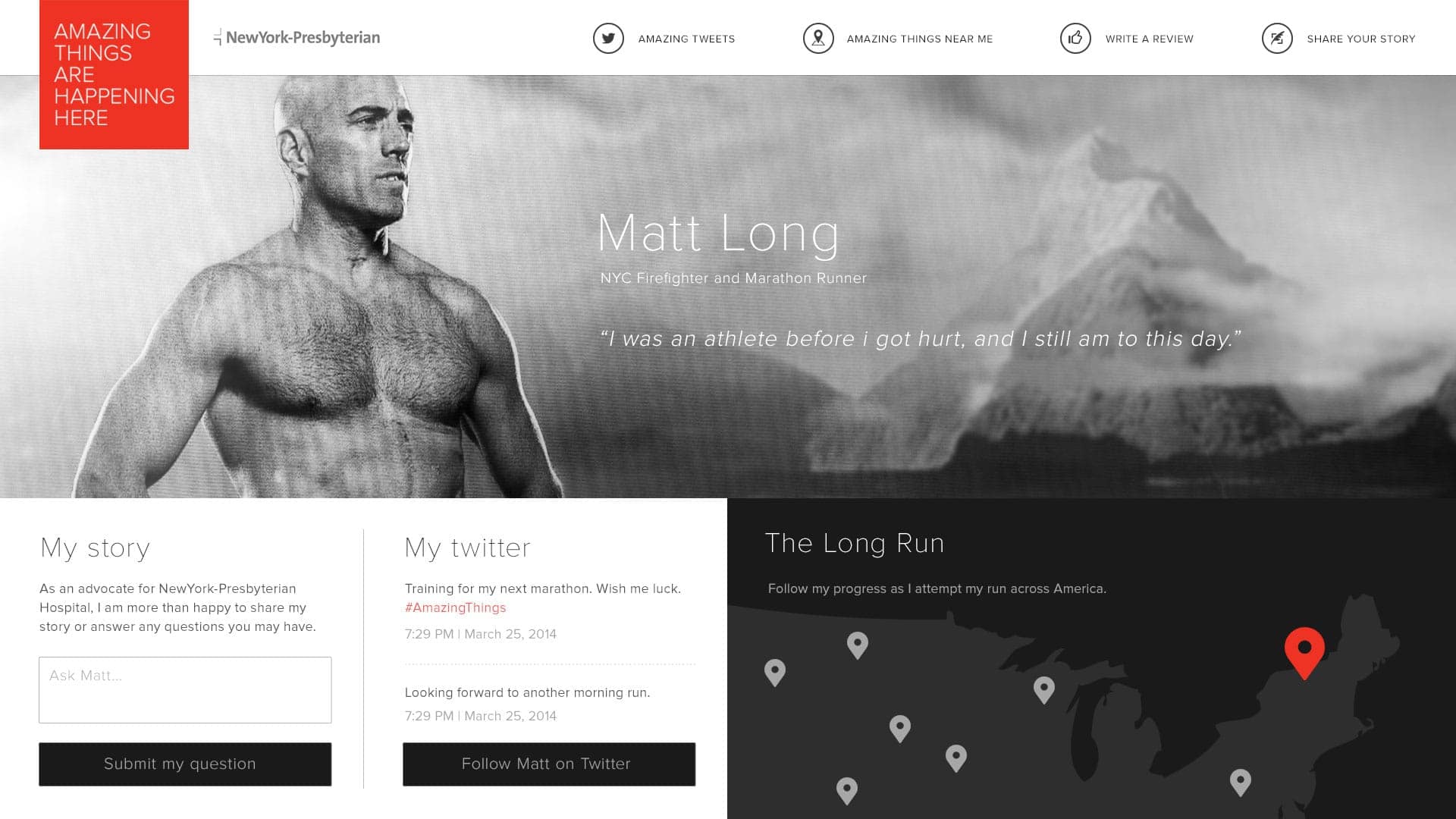Click the Twitter bird icon in header

click(608, 38)
